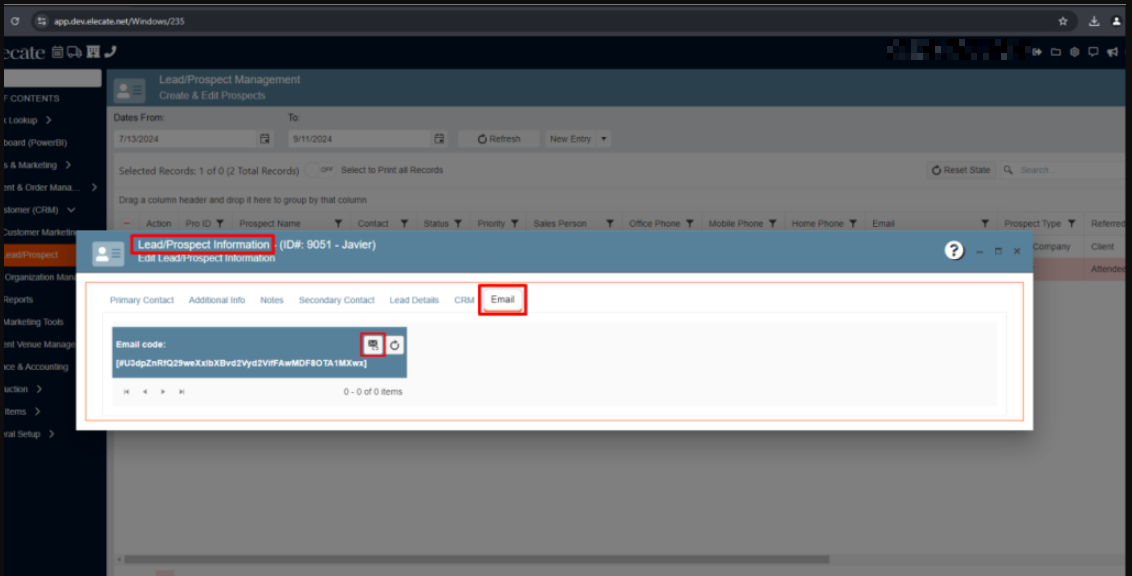Open the help question mark icon
Image resolution: width=1132 pixels, height=576 pixels.
click(x=954, y=251)
